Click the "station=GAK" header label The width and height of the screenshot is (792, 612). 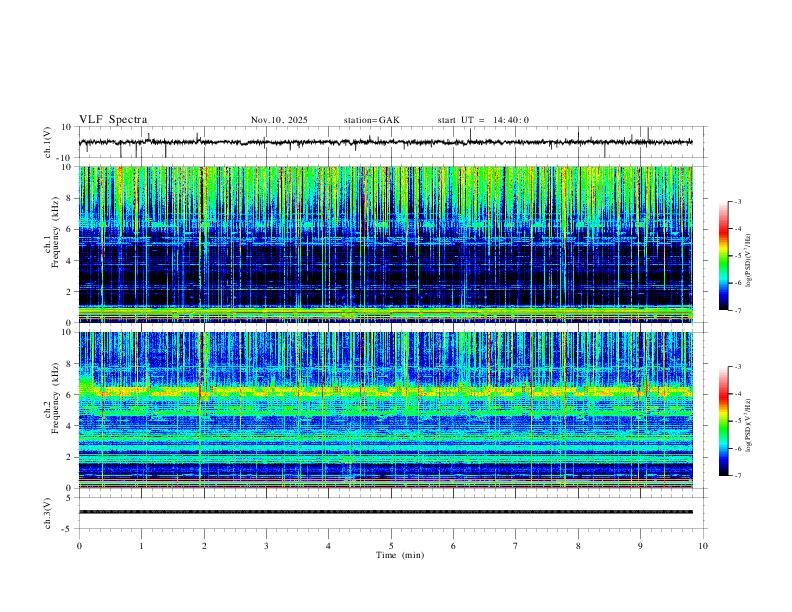click(x=371, y=120)
